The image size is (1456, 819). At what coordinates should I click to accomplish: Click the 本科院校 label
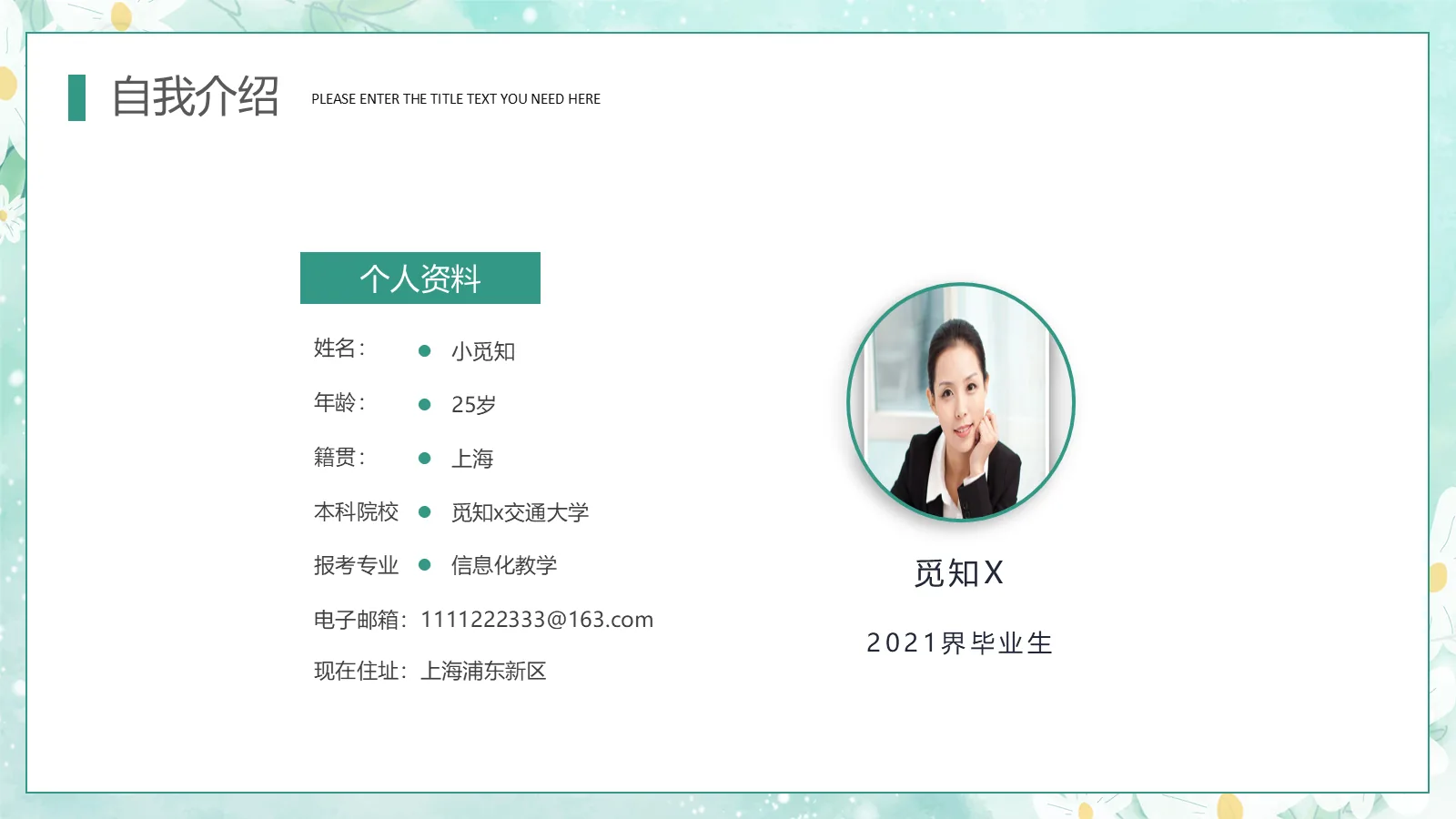(355, 511)
